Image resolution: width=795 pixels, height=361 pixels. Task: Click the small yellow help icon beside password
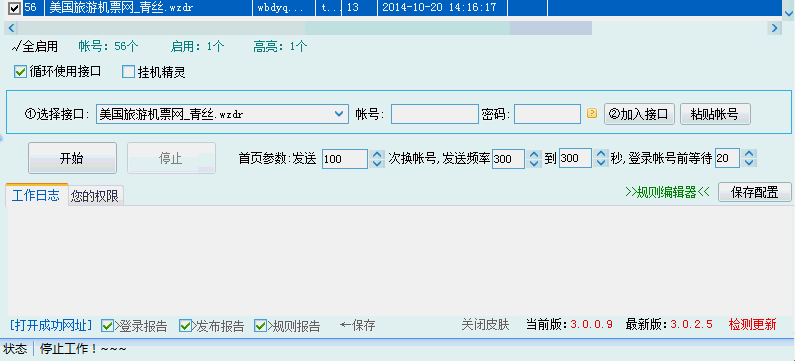point(592,114)
